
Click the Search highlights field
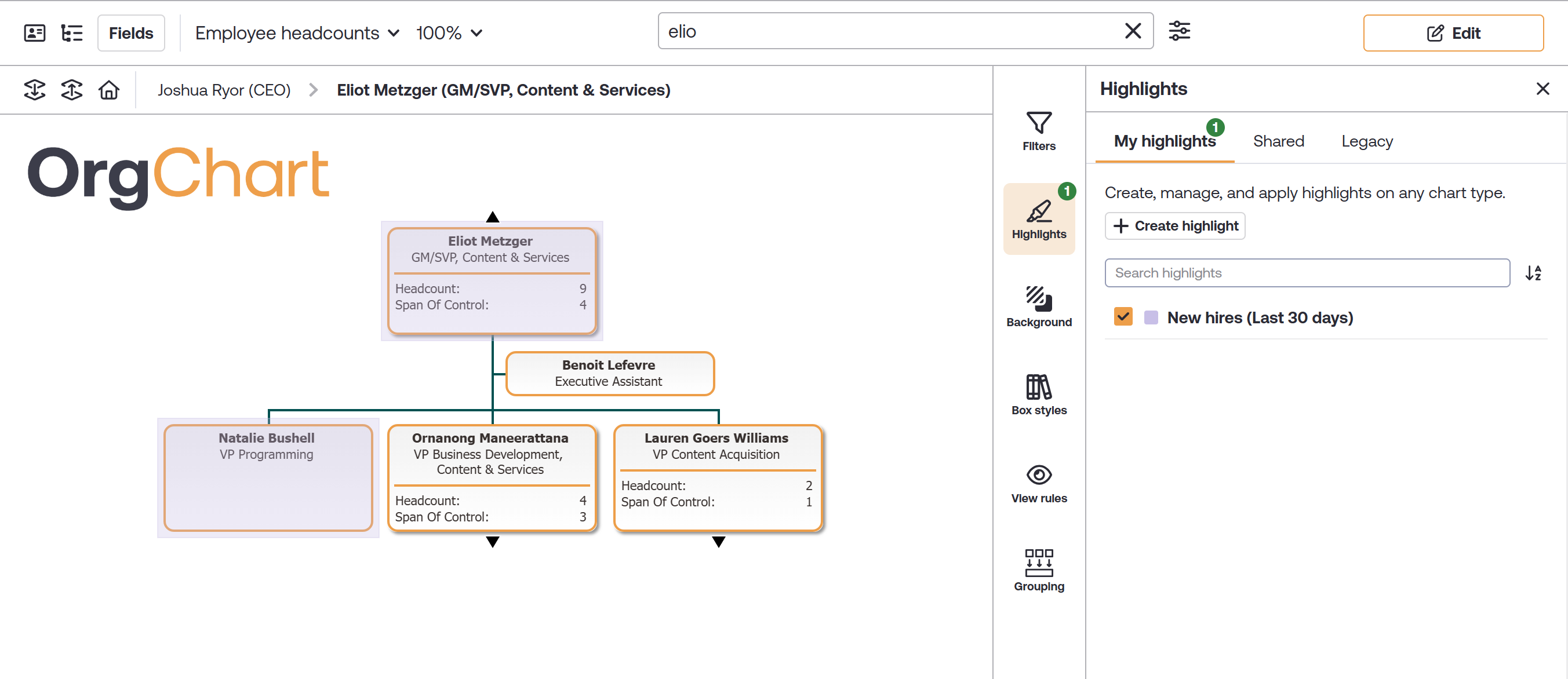(x=1307, y=272)
